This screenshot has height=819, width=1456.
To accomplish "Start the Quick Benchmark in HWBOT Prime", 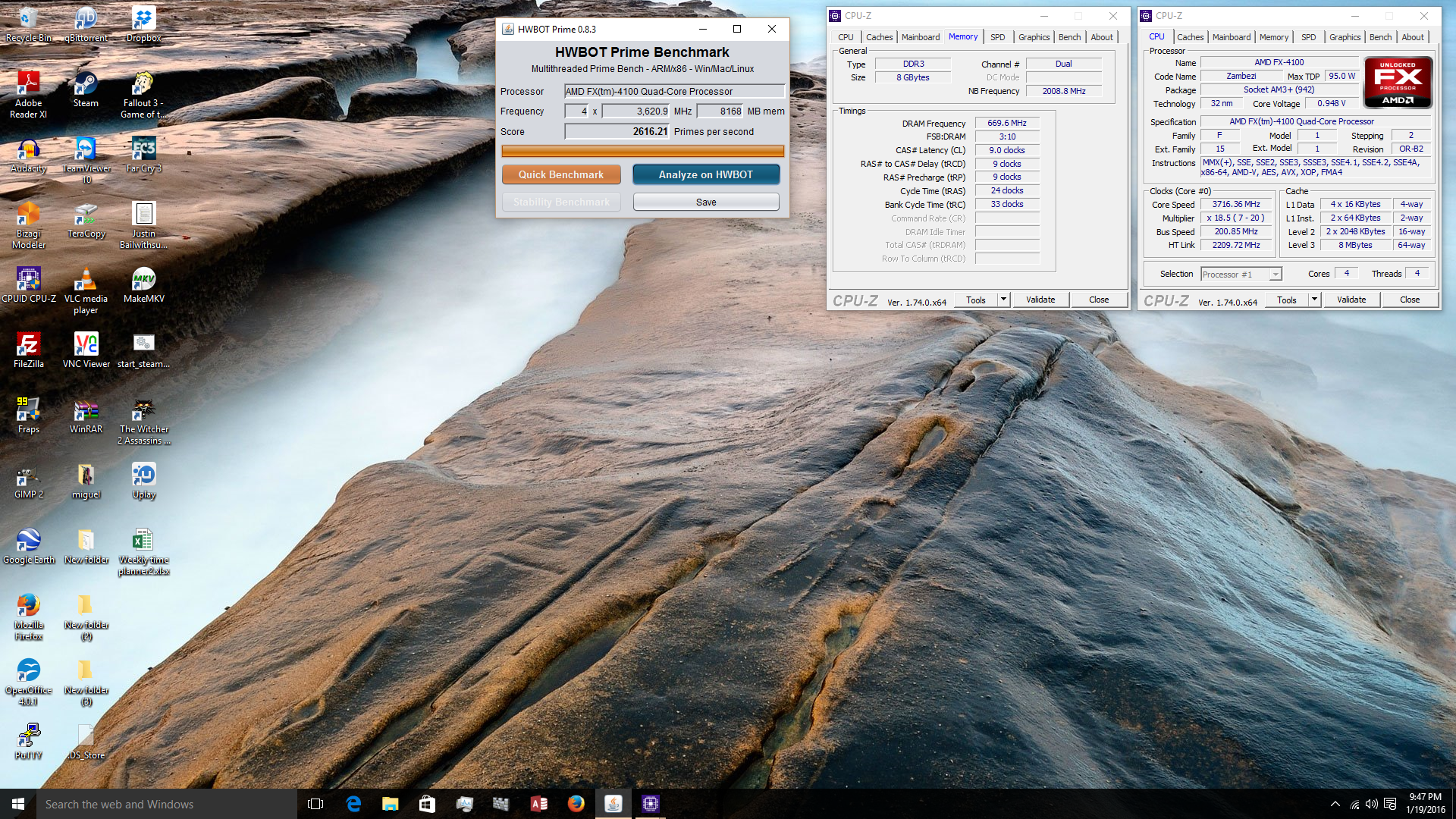I will point(561,174).
